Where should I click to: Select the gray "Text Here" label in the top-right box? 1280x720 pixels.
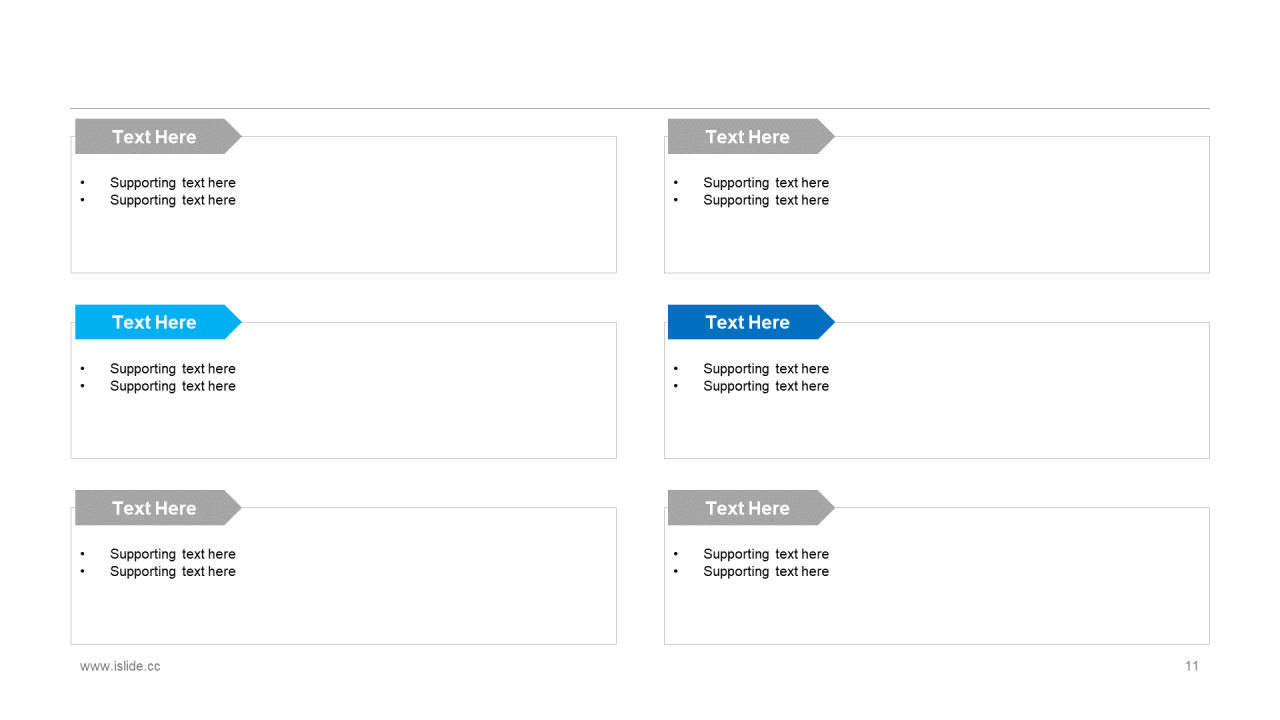(751, 137)
